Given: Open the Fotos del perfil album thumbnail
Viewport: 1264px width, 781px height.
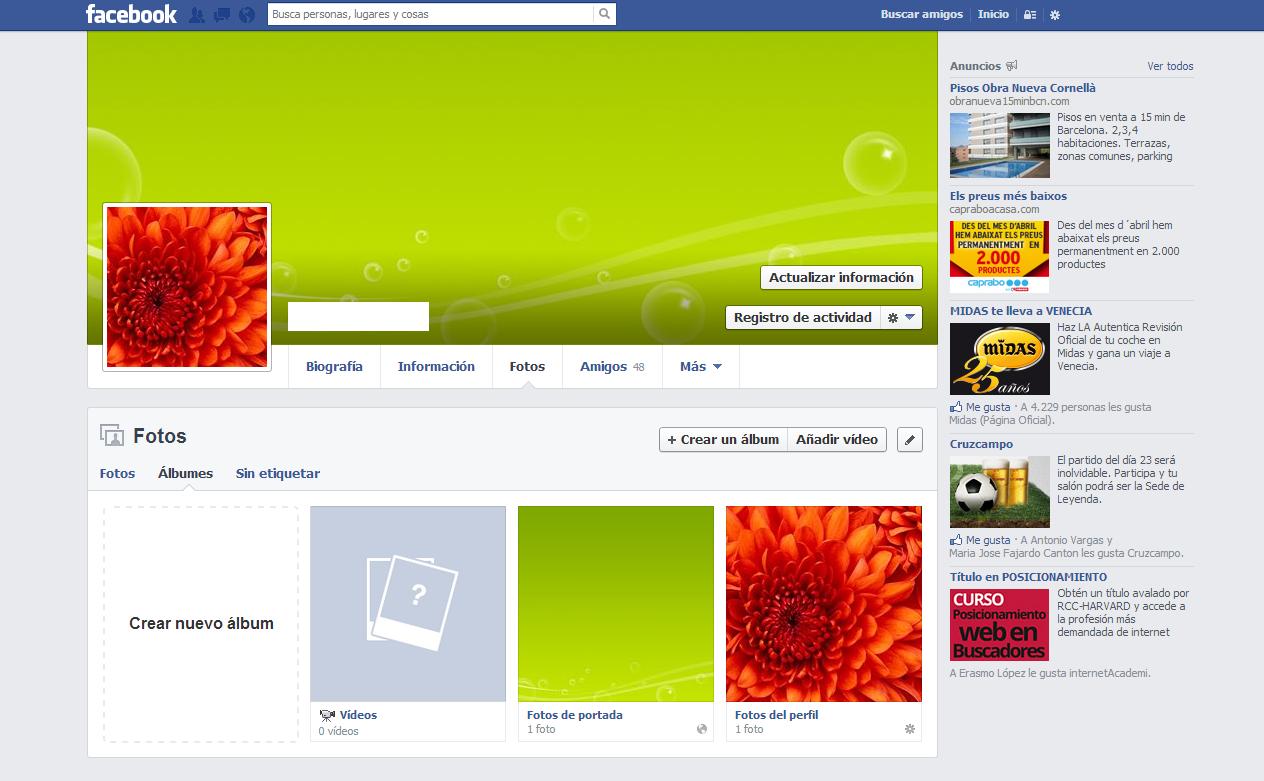Looking at the screenshot, I should (823, 604).
